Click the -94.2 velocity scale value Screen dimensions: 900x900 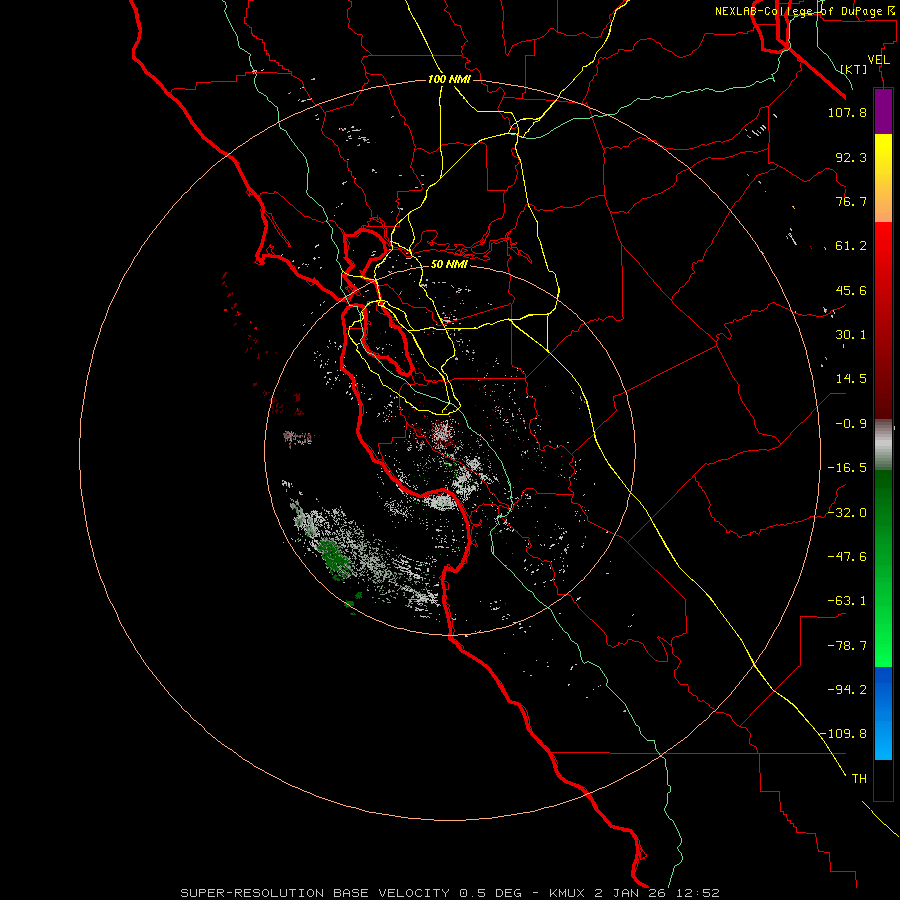click(x=847, y=690)
